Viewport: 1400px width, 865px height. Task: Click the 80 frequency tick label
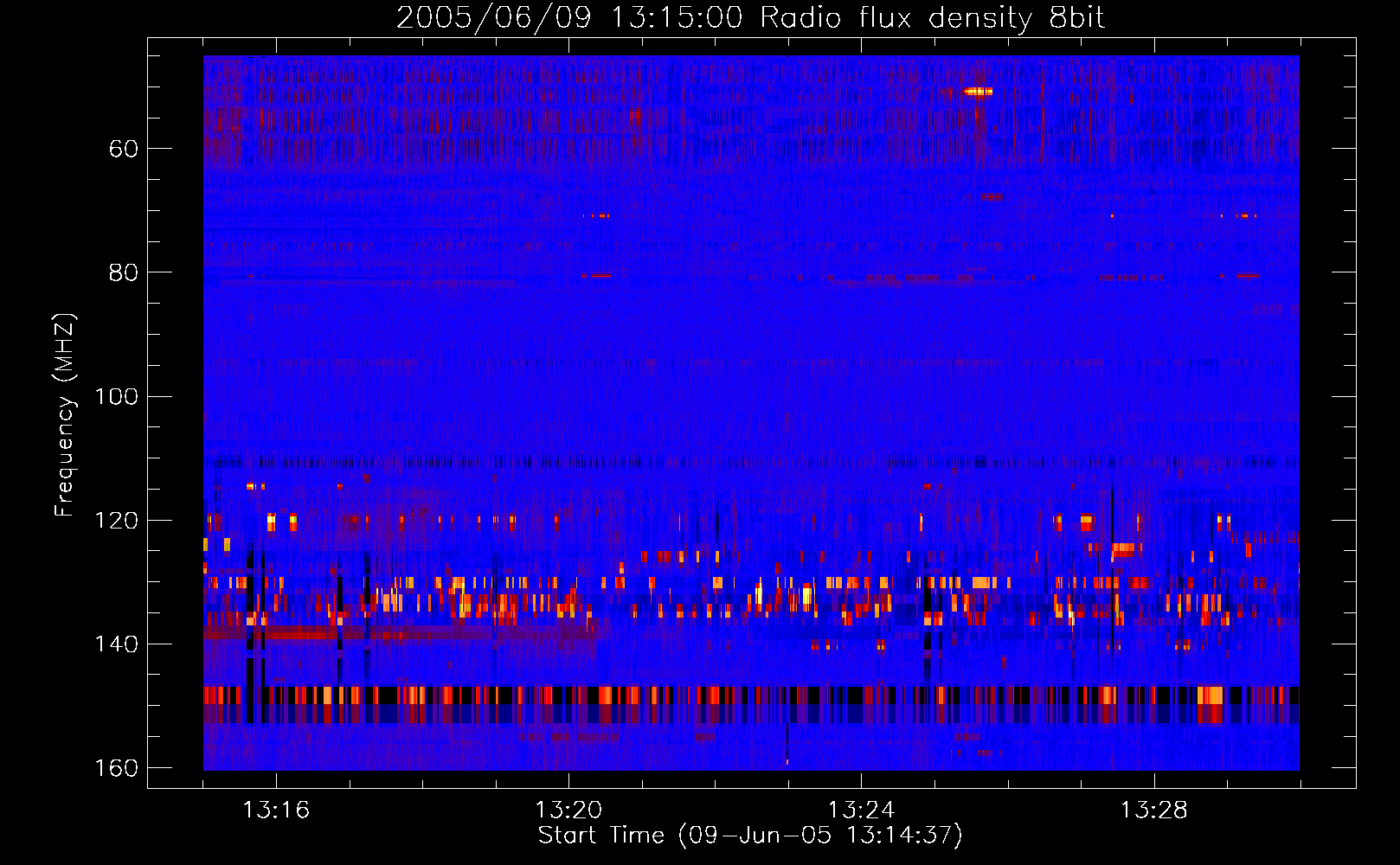124,272
